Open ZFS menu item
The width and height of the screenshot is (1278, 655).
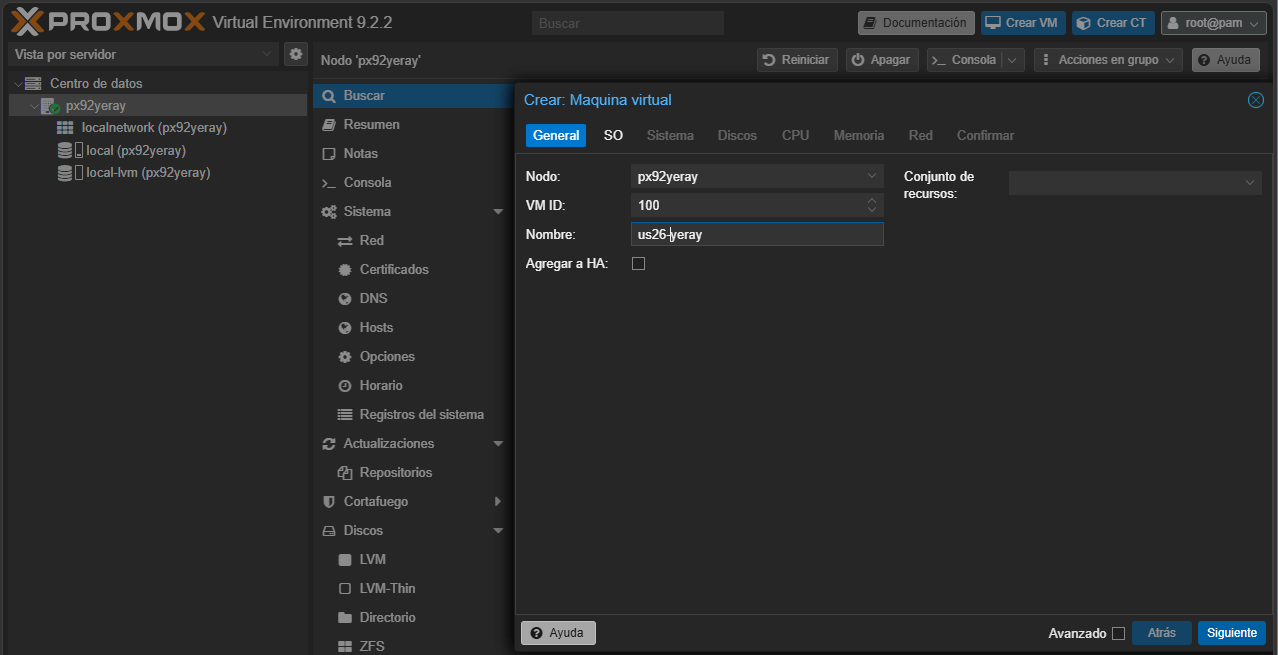point(414,646)
